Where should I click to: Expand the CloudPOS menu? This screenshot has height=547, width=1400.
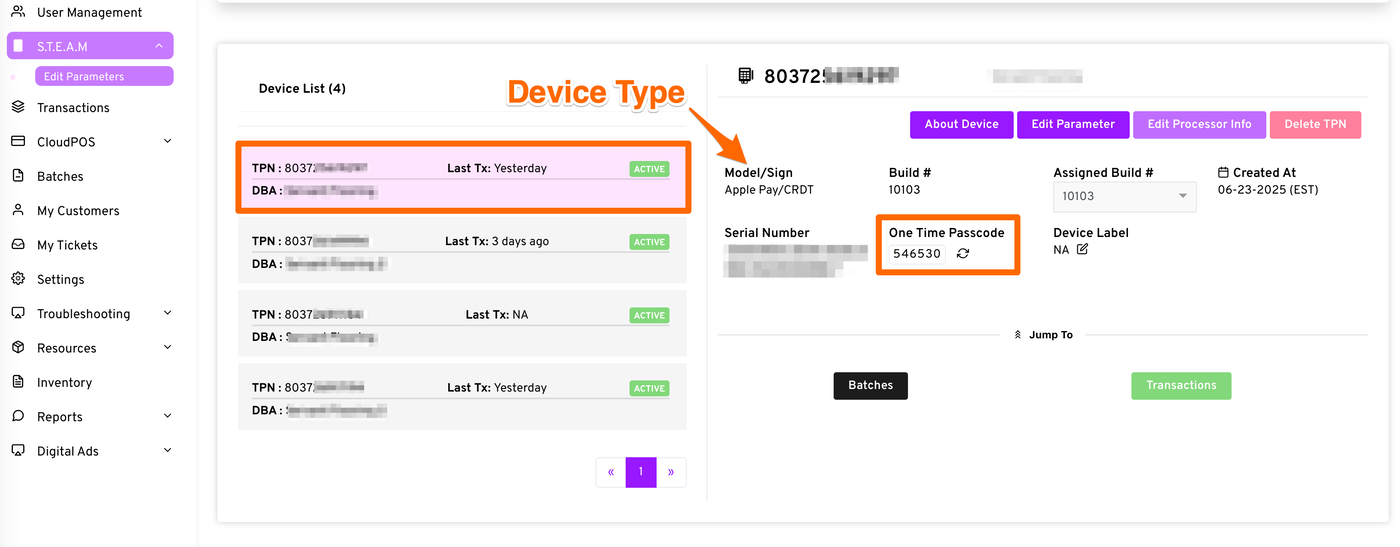click(x=167, y=142)
